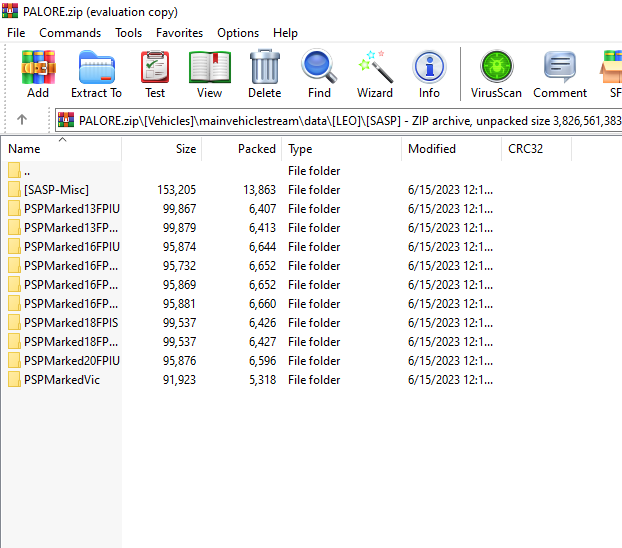
Task: Select the PSPMarkedVic folder
Action: pyautogui.click(x=61, y=380)
